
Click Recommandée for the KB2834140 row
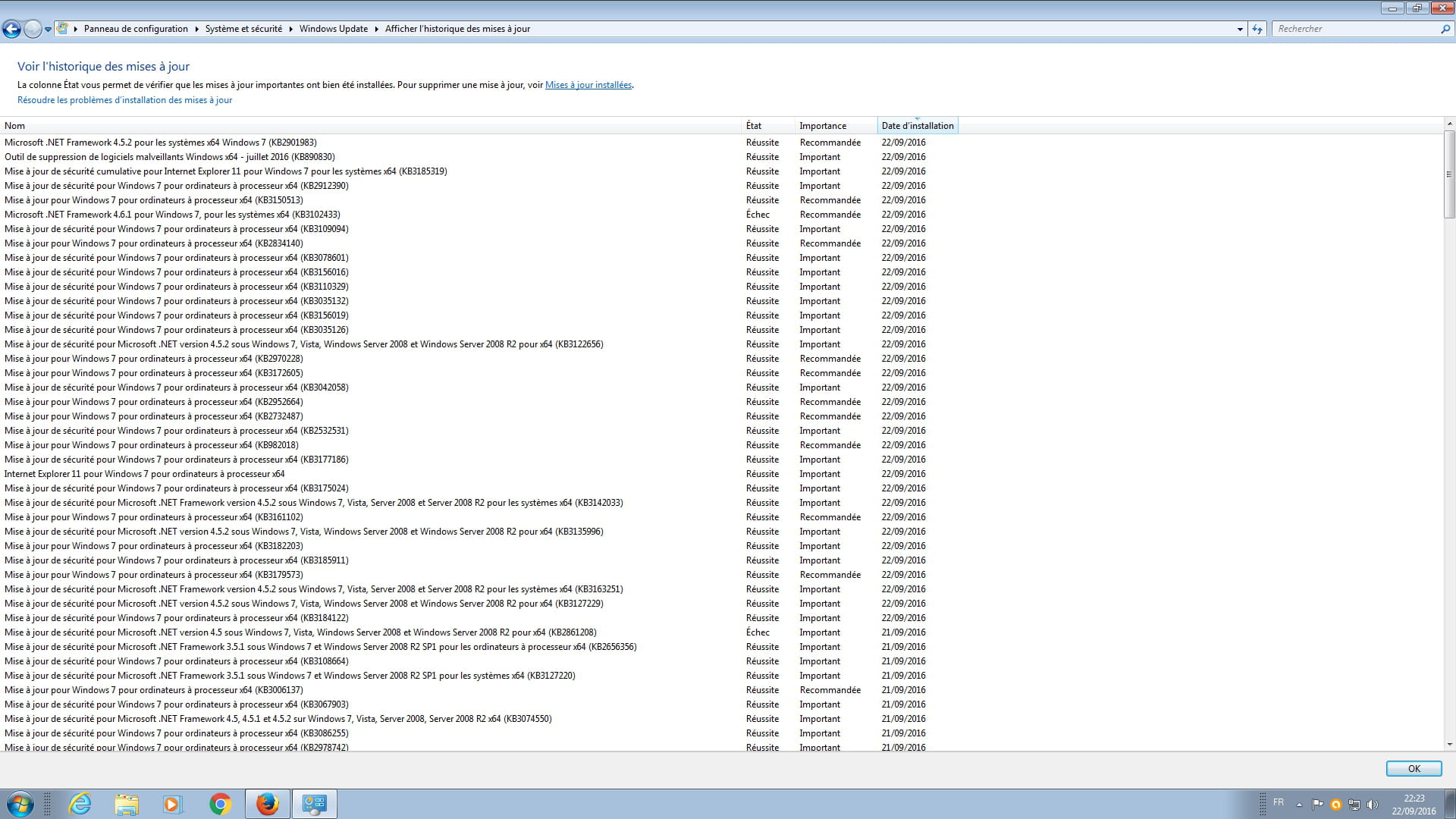tap(830, 243)
